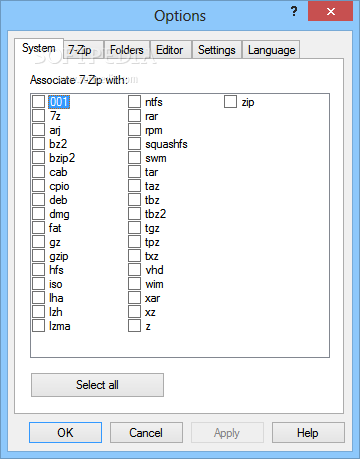Go to the Settings tab
The height and width of the screenshot is (459, 360).
point(217,50)
